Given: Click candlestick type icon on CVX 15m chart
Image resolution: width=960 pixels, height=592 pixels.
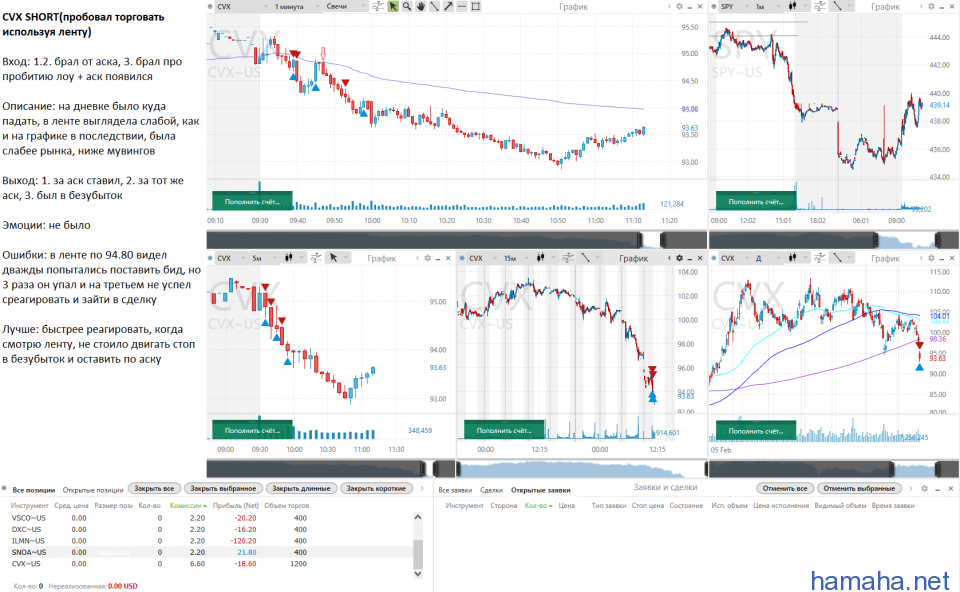Looking at the screenshot, I should tap(540, 258).
